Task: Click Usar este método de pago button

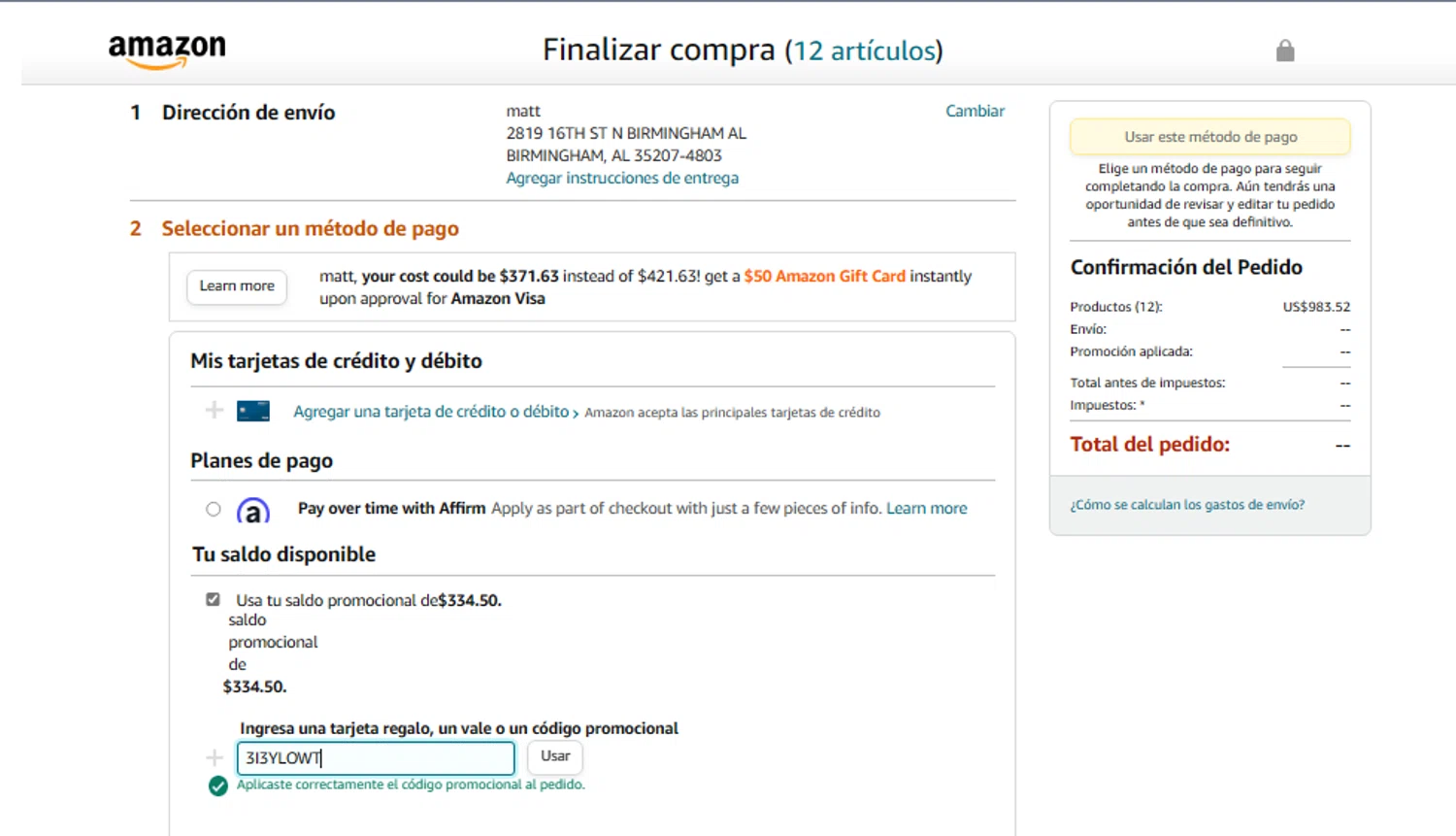Action: coord(1210,137)
